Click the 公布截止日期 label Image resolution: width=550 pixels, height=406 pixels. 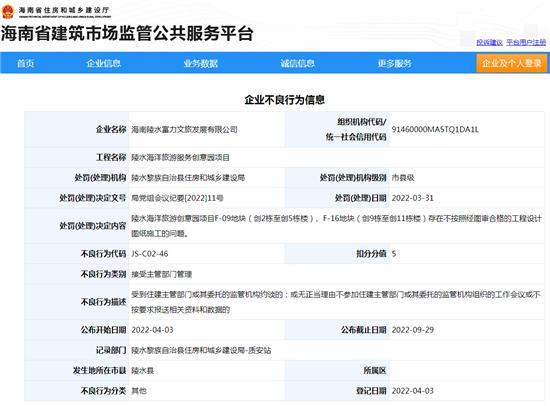pyautogui.click(x=364, y=330)
